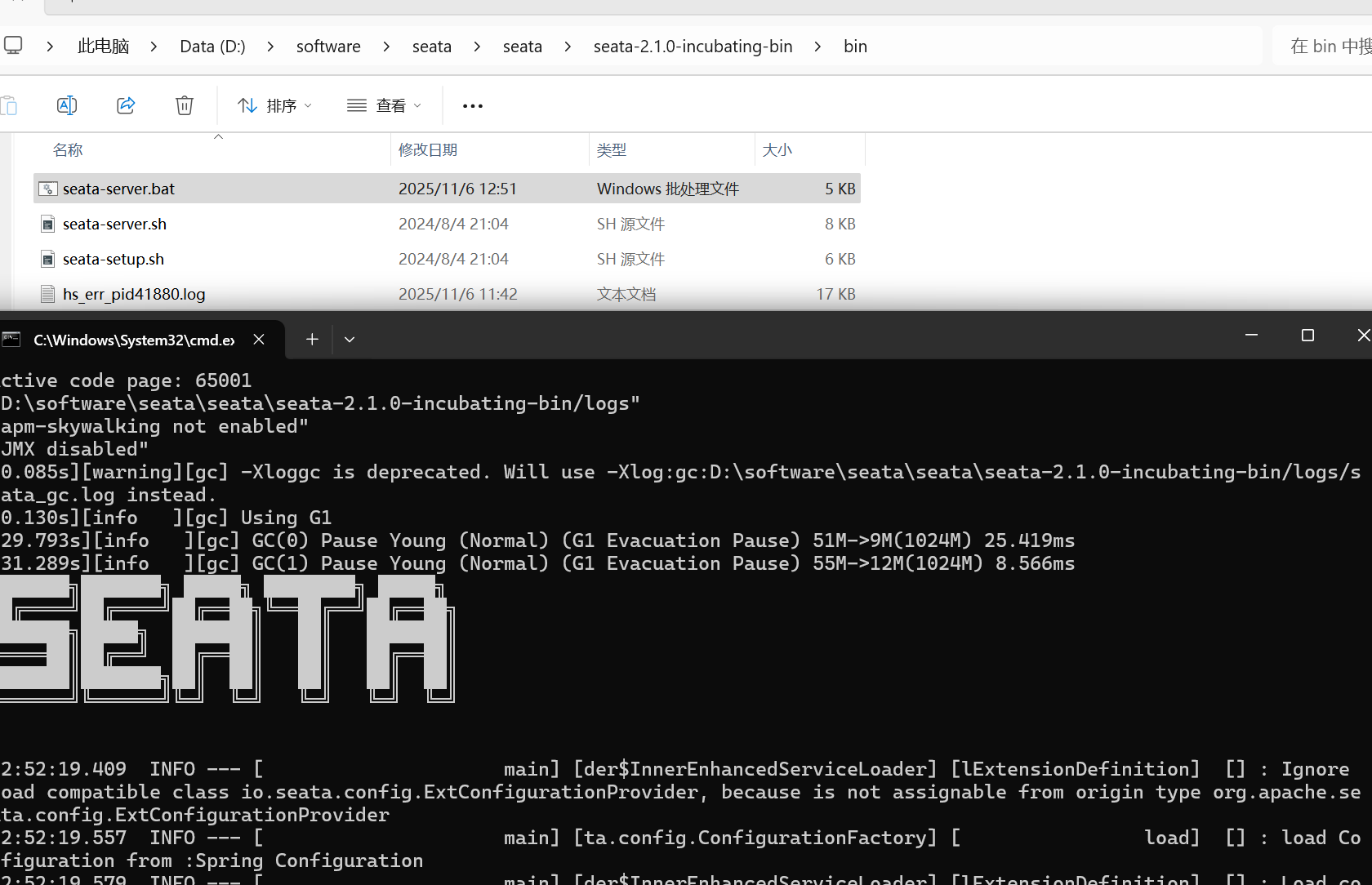Open the 排序 sort dropdown

coord(275,106)
